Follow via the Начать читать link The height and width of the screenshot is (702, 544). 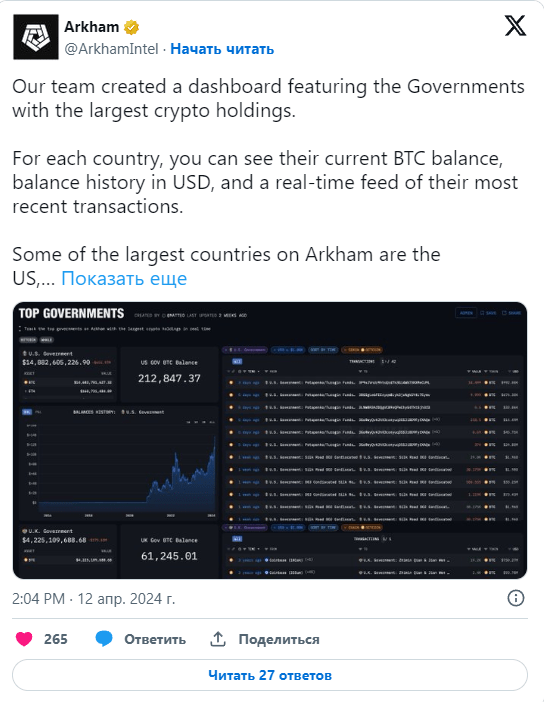tap(222, 49)
